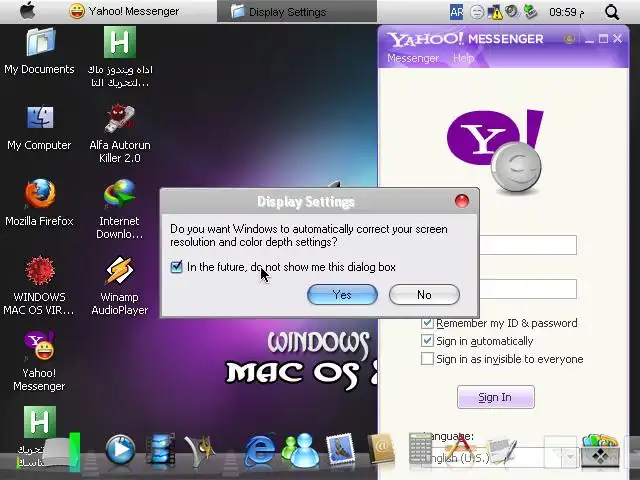Viewport: 640px width, 480px height.
Task: Open the Spotlight magnifier search icon
Action: [612, 12]
